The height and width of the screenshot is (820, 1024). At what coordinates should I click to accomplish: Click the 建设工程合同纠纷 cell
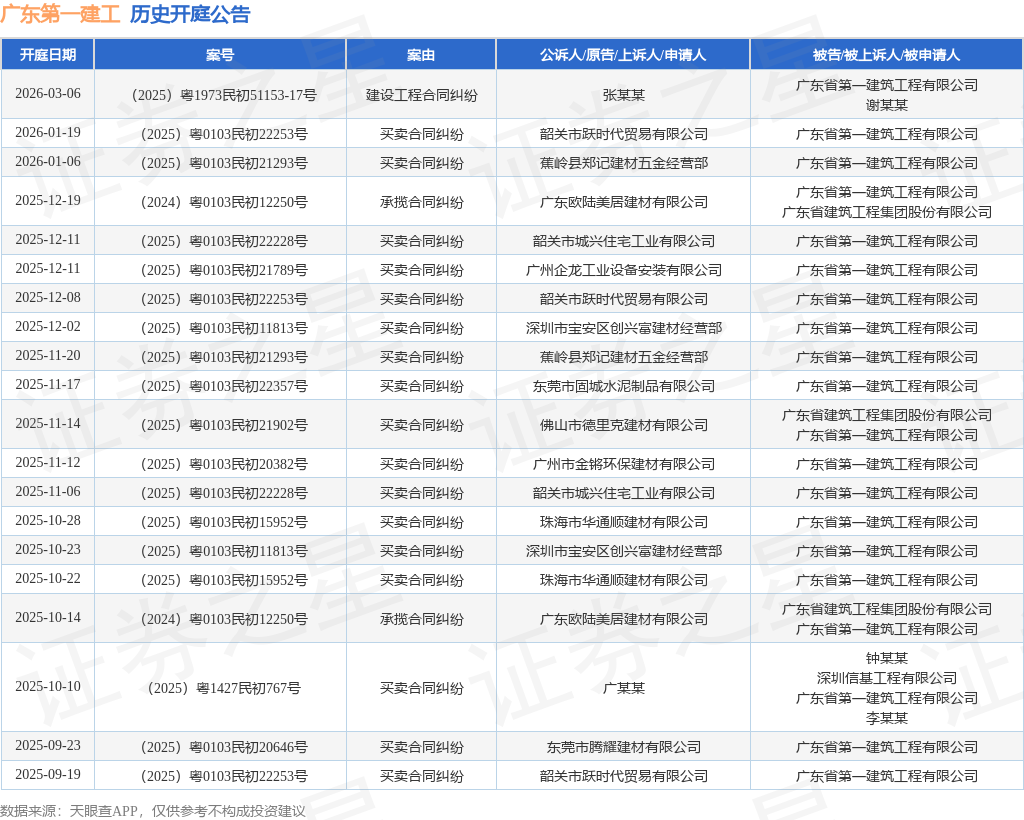[421, 95]
